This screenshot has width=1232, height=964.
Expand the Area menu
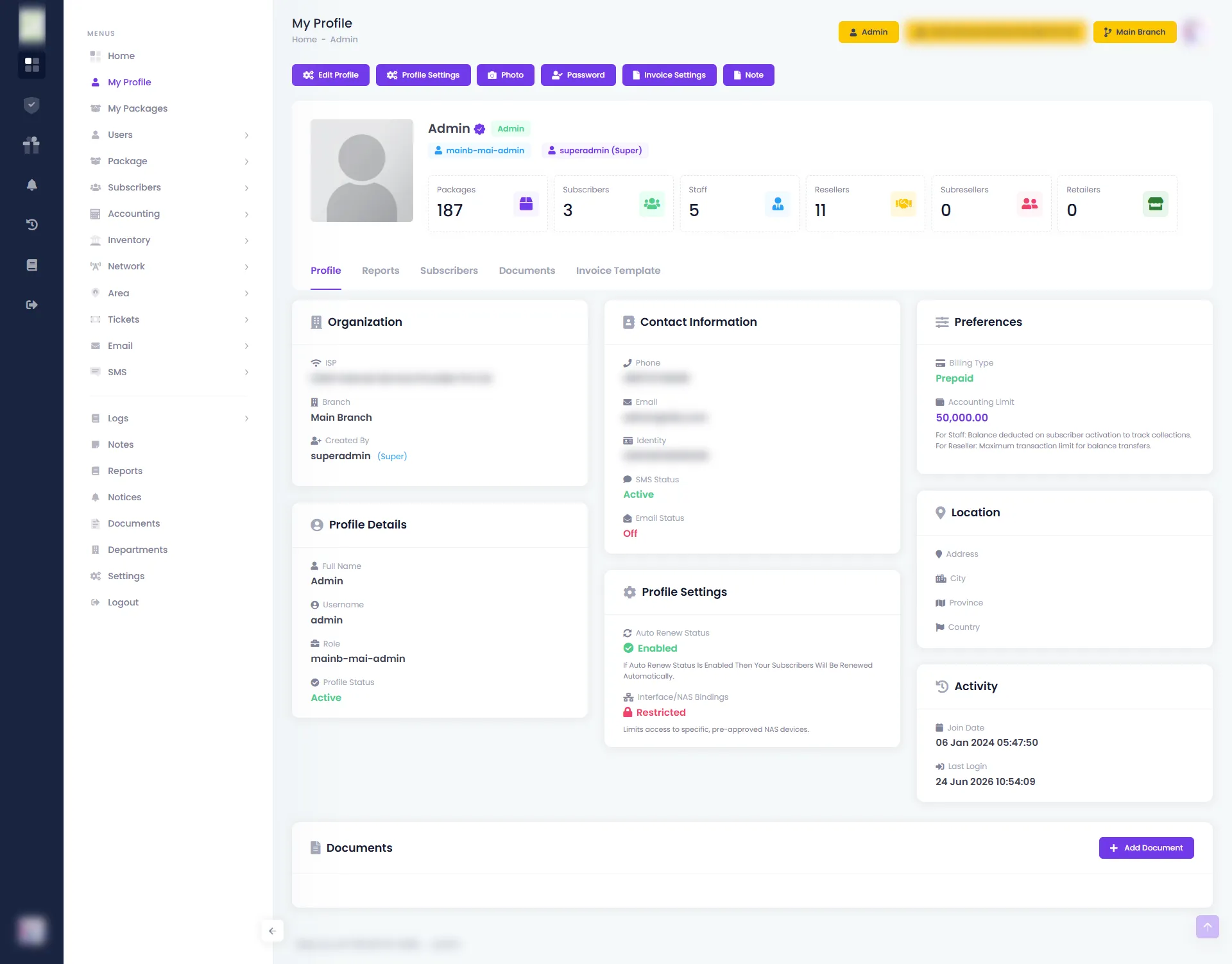point(169,293)
